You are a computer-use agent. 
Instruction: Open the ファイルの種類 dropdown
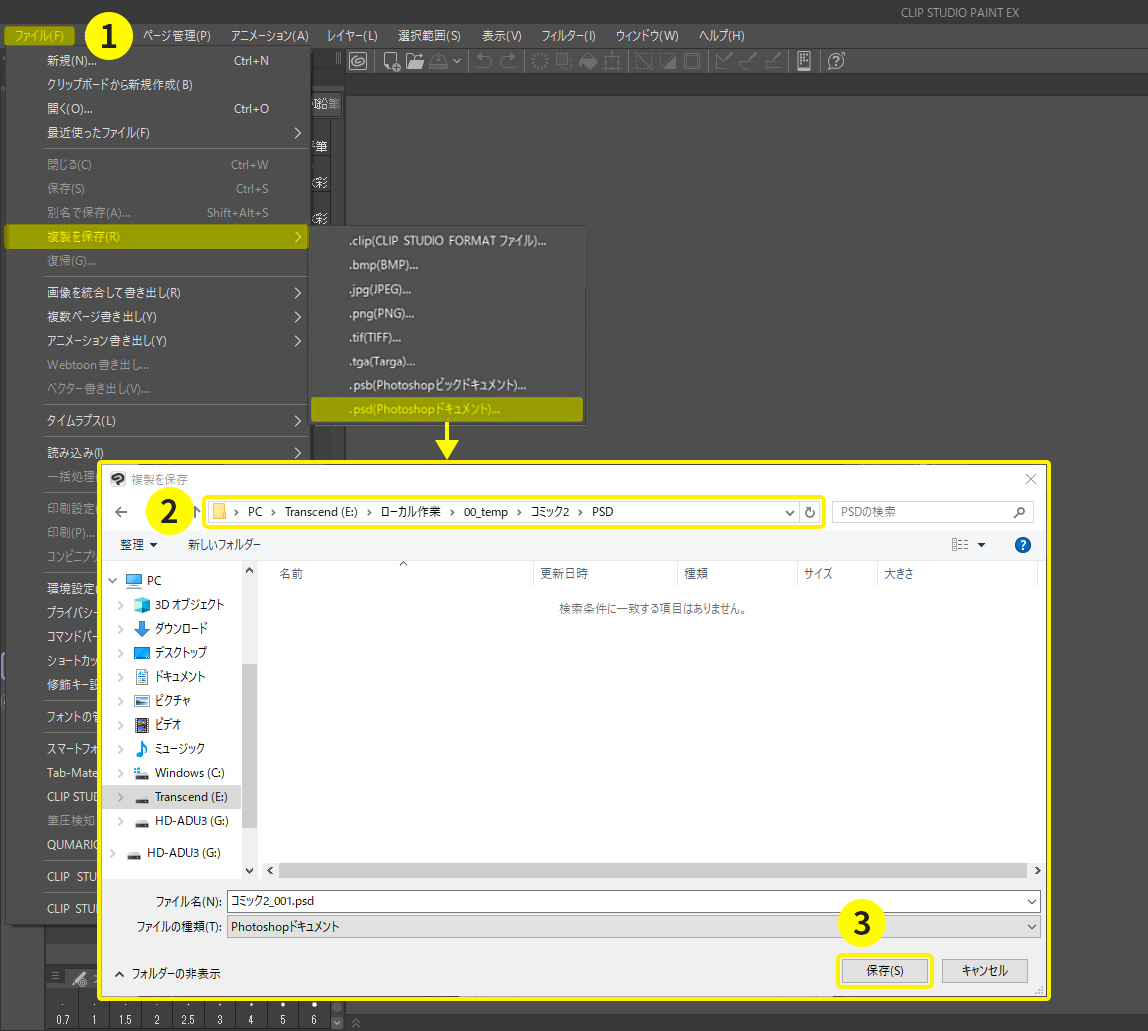coord(1032,927)
